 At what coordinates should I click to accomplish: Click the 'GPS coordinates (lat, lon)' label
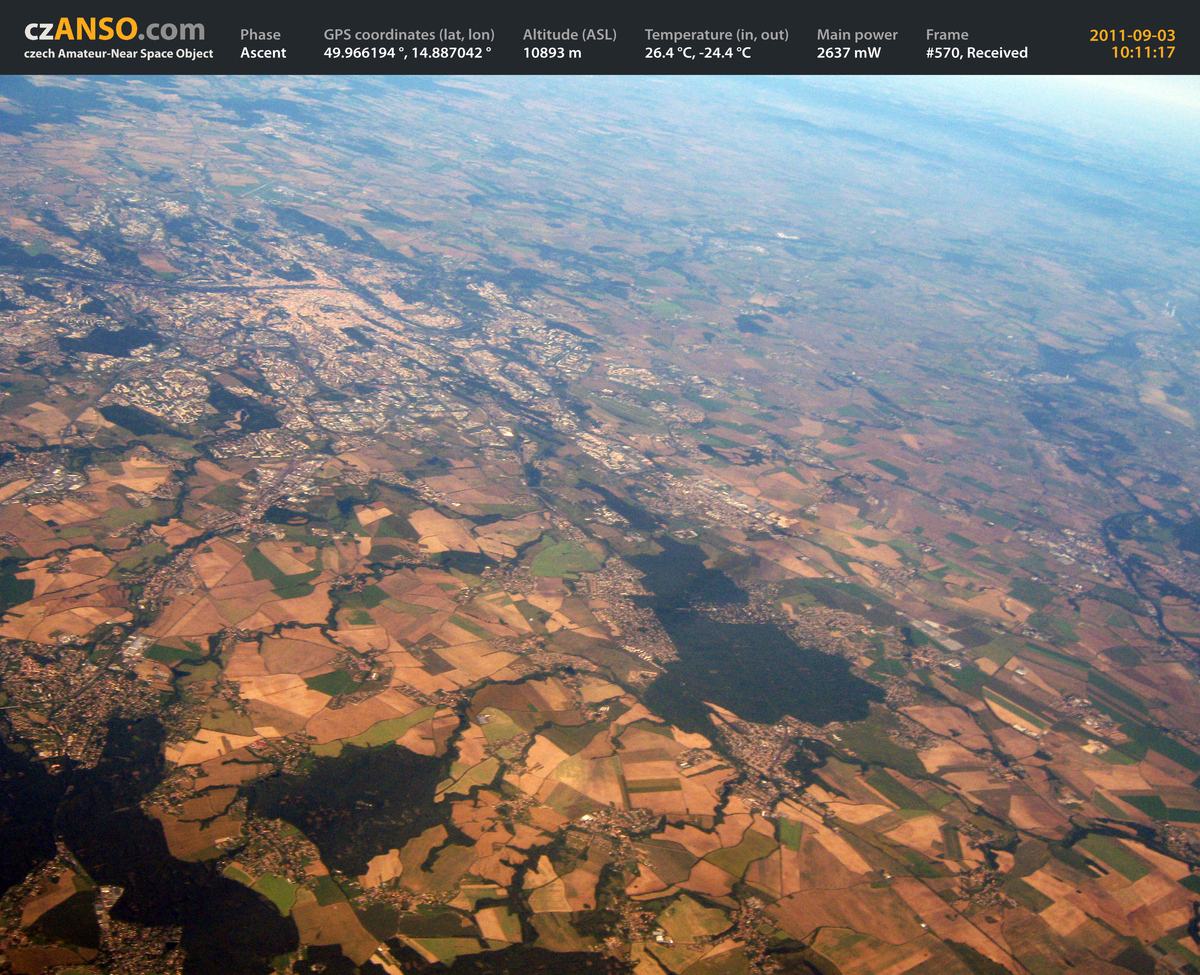point(408,35)
